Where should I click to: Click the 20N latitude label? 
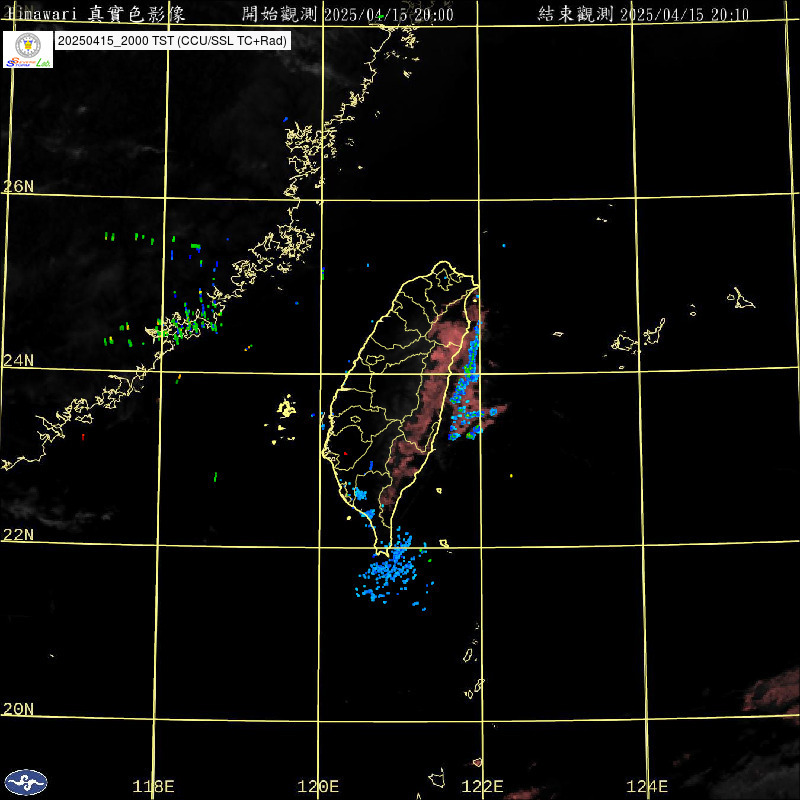pos(17,708)
